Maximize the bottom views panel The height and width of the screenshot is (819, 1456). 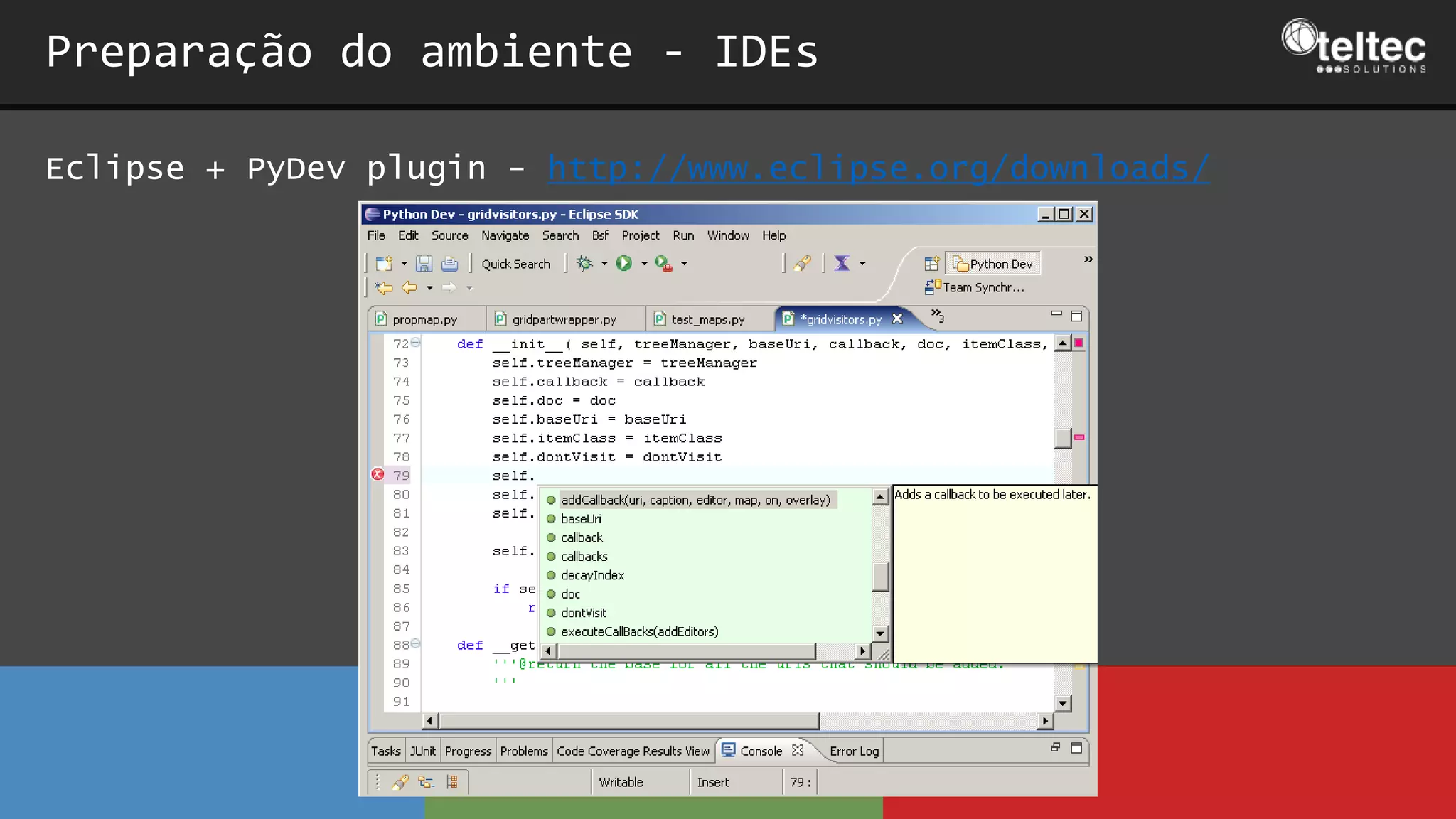(1076, 748)
